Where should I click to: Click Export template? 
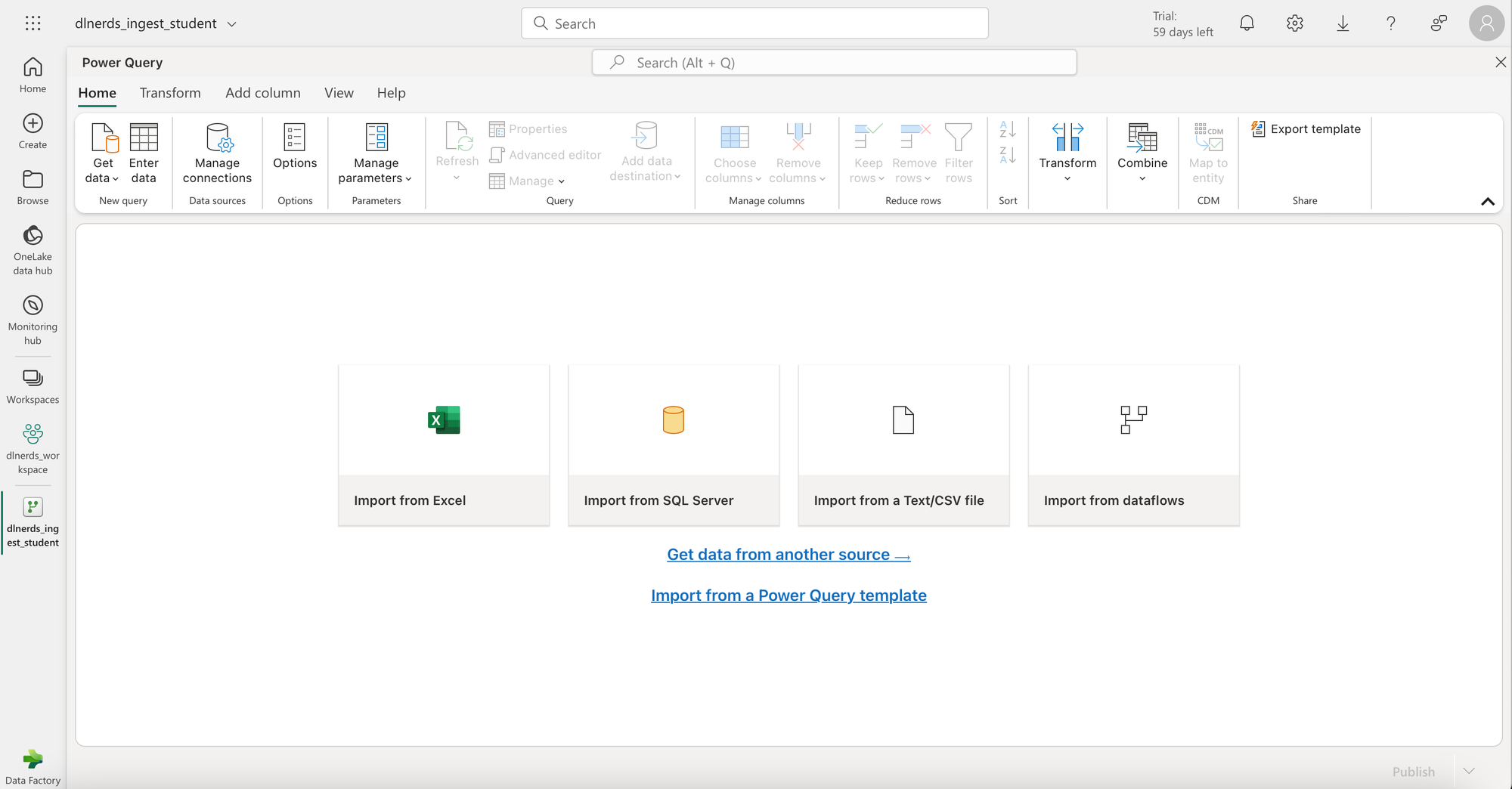1306,129
